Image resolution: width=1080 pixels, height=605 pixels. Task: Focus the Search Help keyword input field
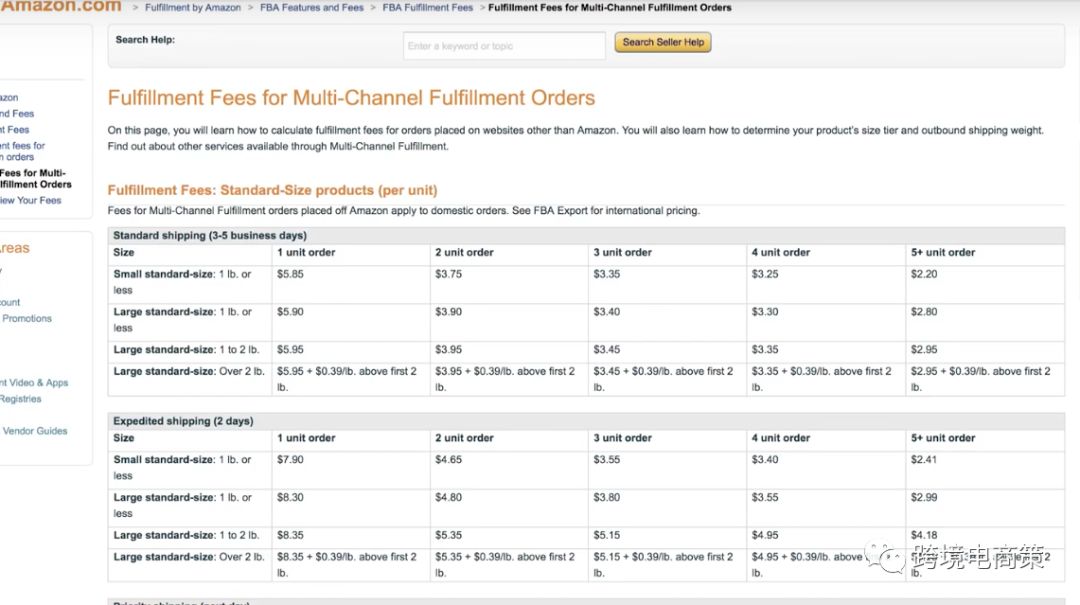coord(504,46)
